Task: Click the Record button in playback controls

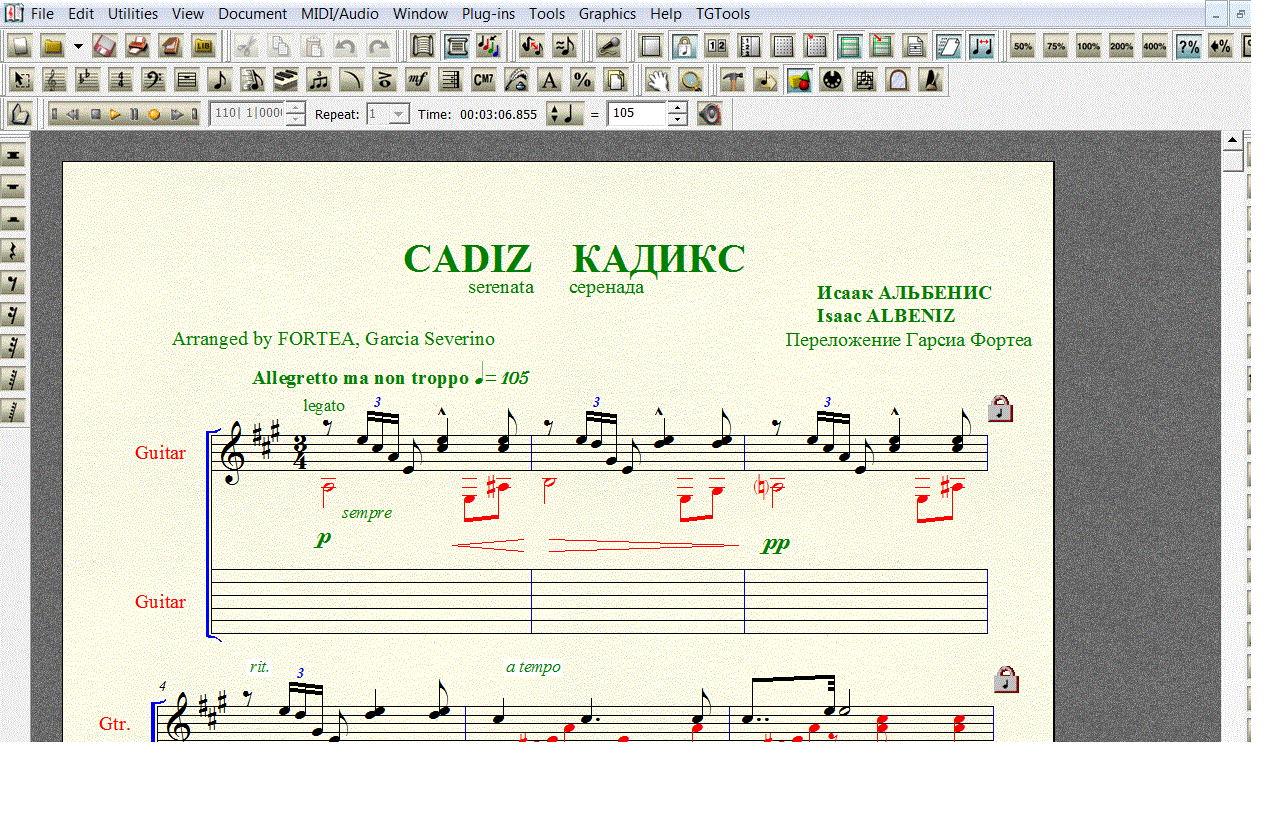Action: [x=154, y=114]
